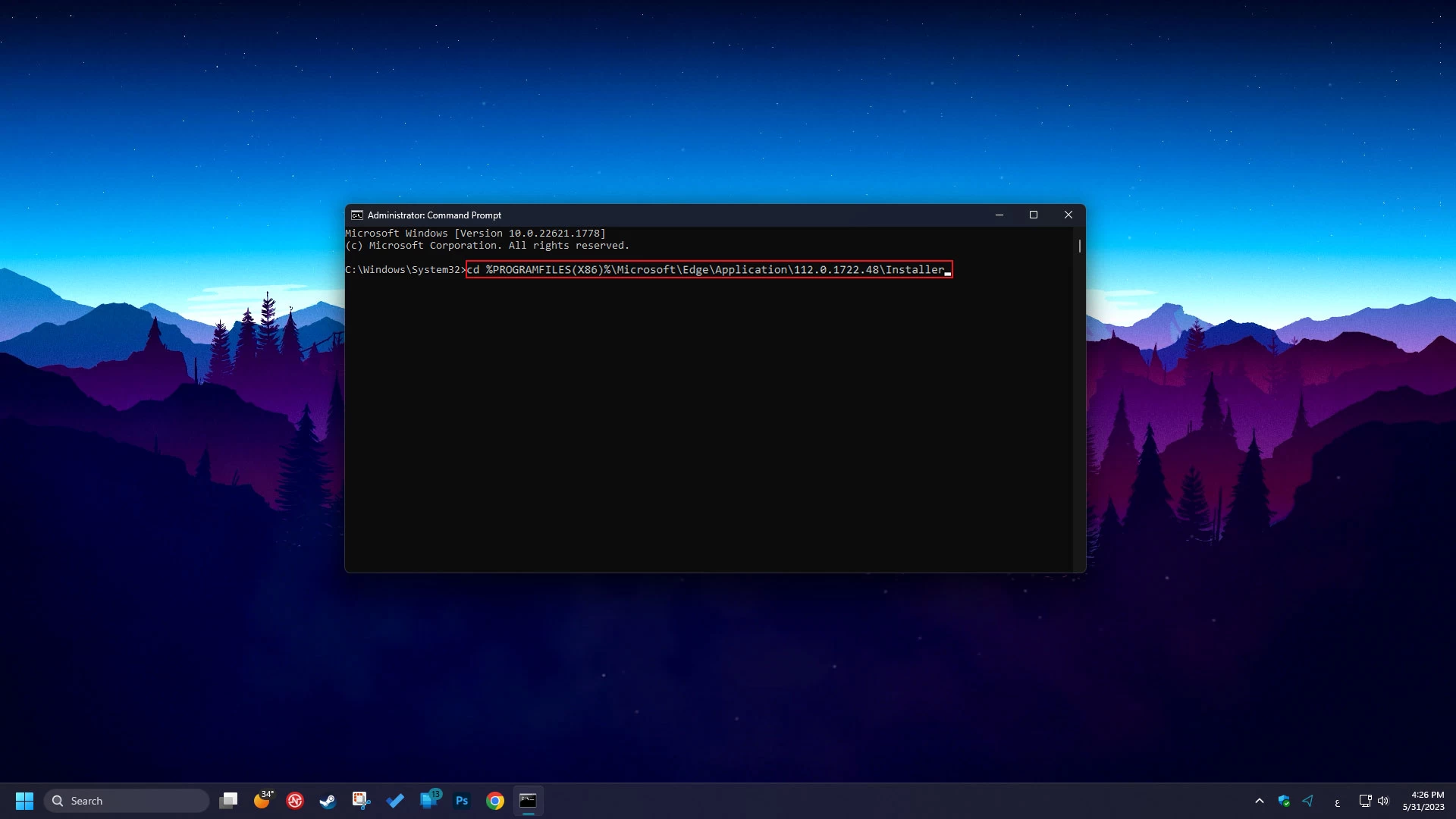Open Steam from the taskbar
The image size is (1456, 819).
coord(328,801)
